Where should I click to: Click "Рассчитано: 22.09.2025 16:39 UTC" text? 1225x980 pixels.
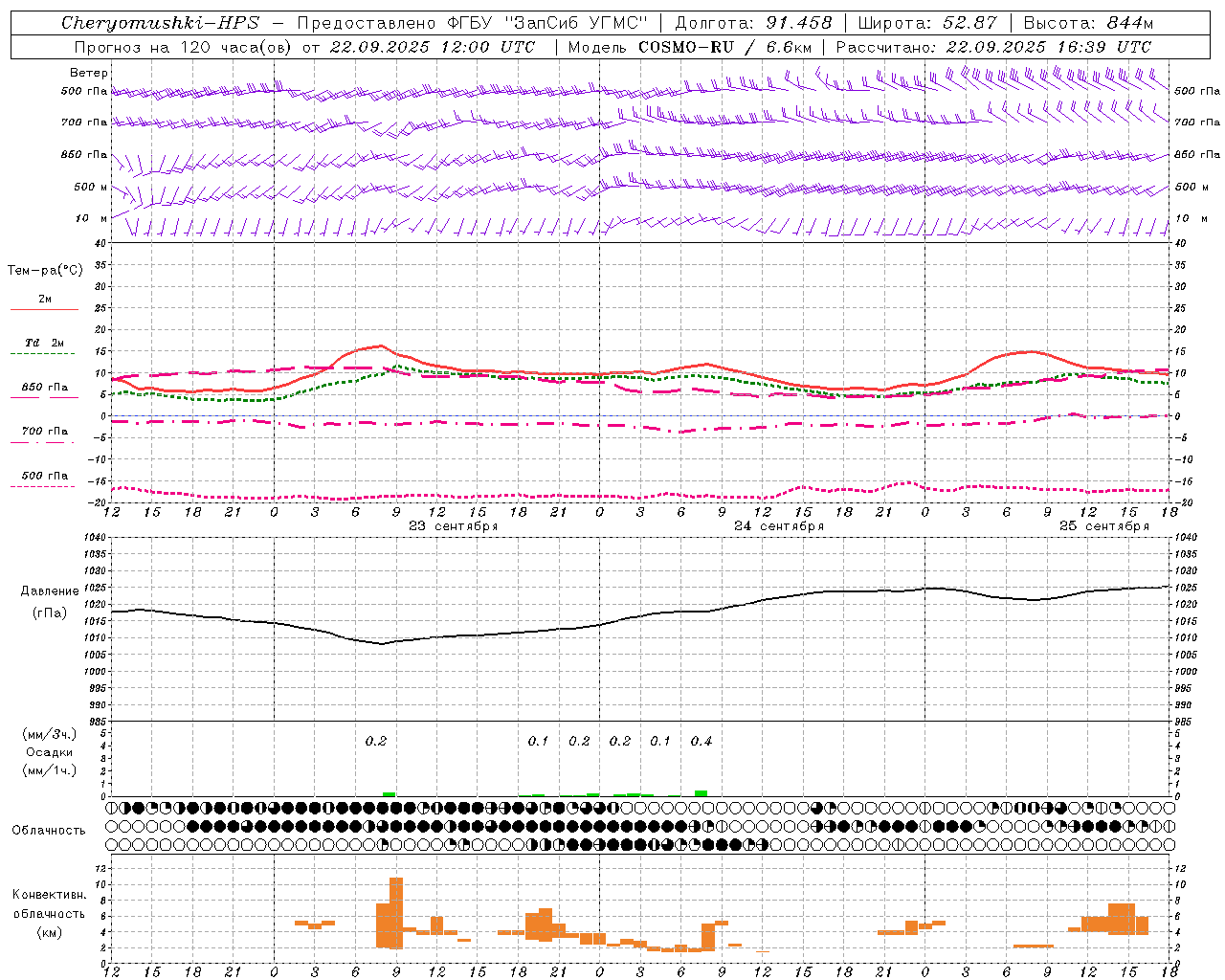[x=993, y=47]
